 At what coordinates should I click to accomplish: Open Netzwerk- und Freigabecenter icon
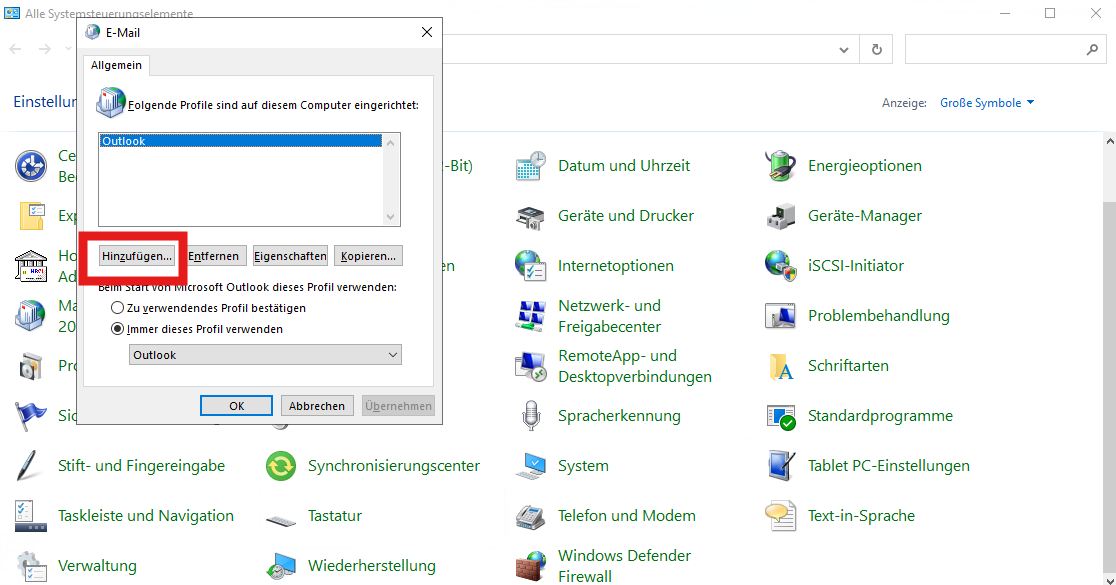pyautogui.click(x=530, y=316)
